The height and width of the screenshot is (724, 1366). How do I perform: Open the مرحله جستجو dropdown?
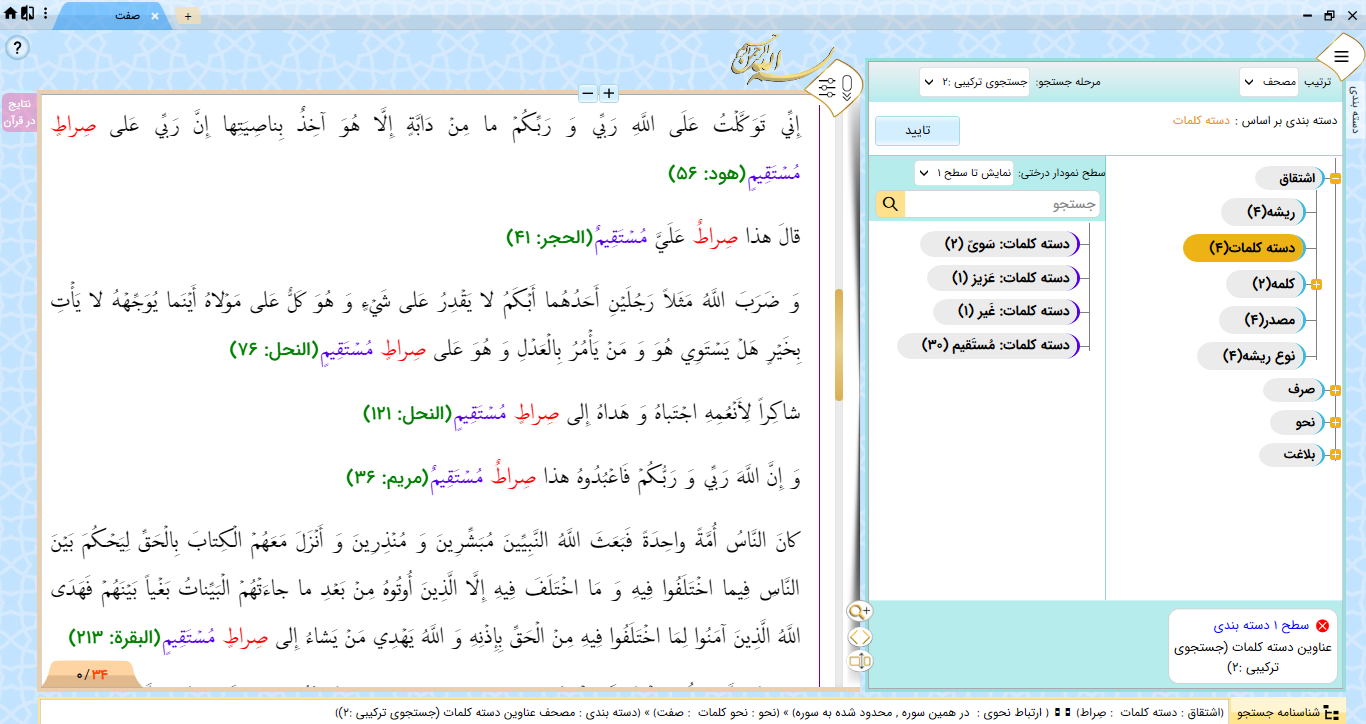tap(973, 82)
